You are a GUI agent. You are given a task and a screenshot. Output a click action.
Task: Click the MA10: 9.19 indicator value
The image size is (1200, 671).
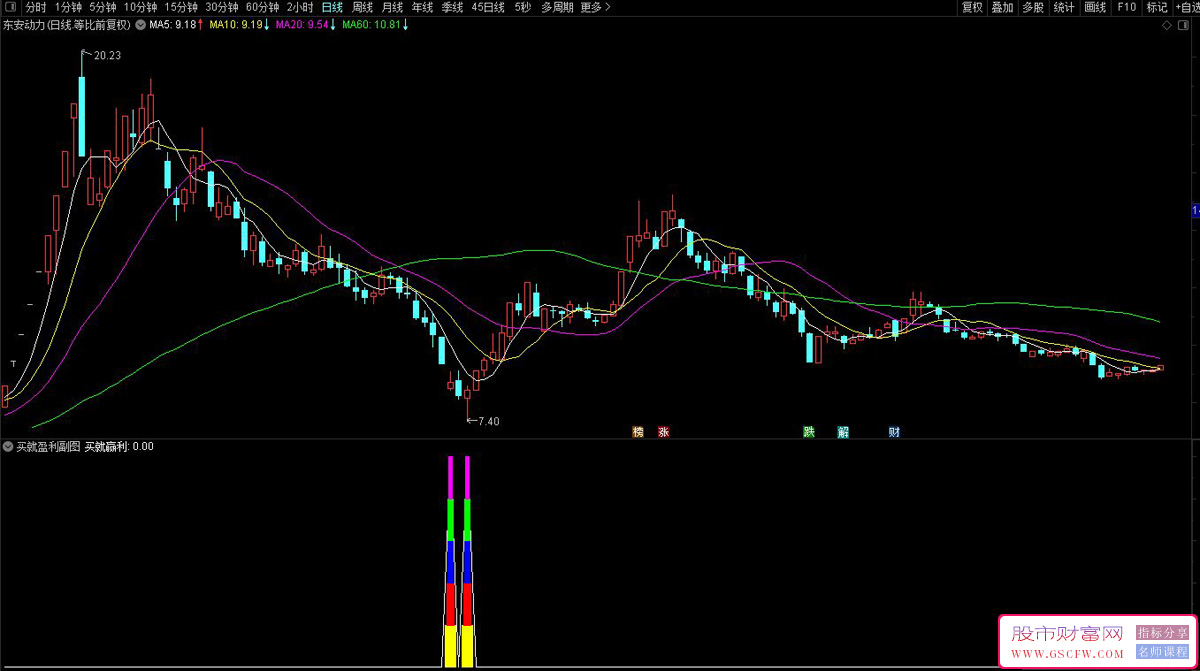click(238, 24)
